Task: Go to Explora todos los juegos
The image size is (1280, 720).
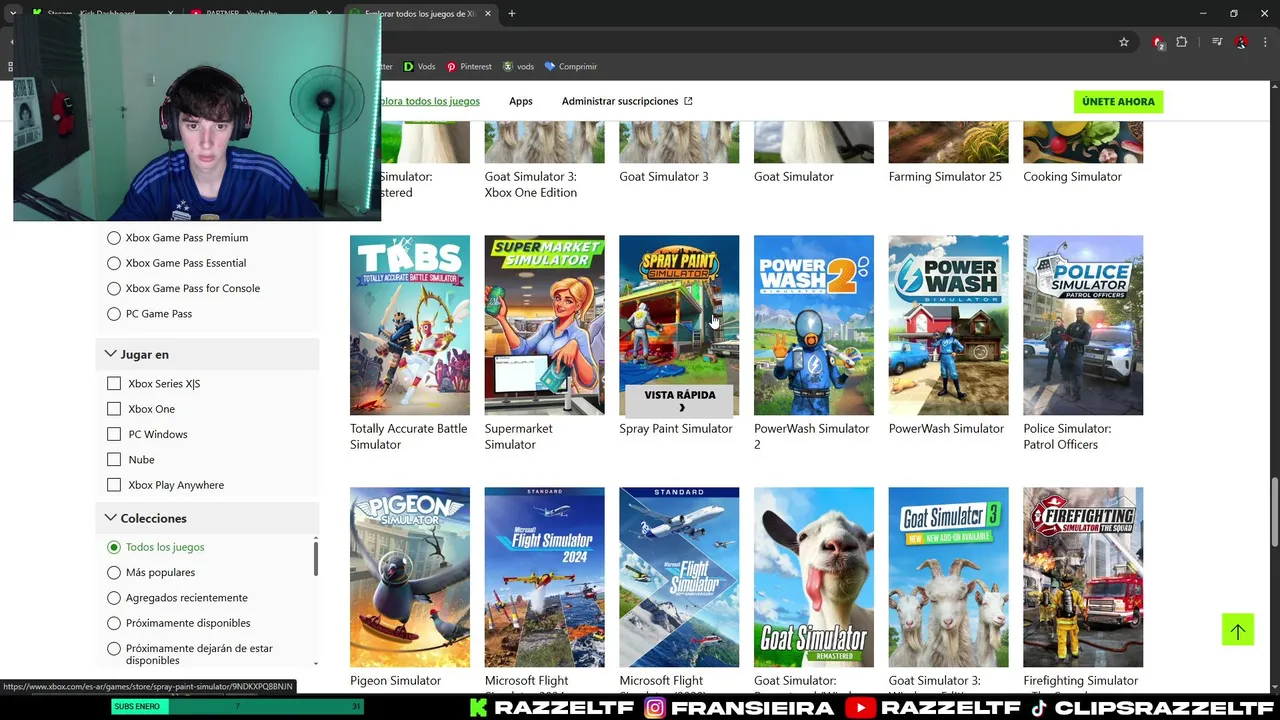Action: coord(430,101)
